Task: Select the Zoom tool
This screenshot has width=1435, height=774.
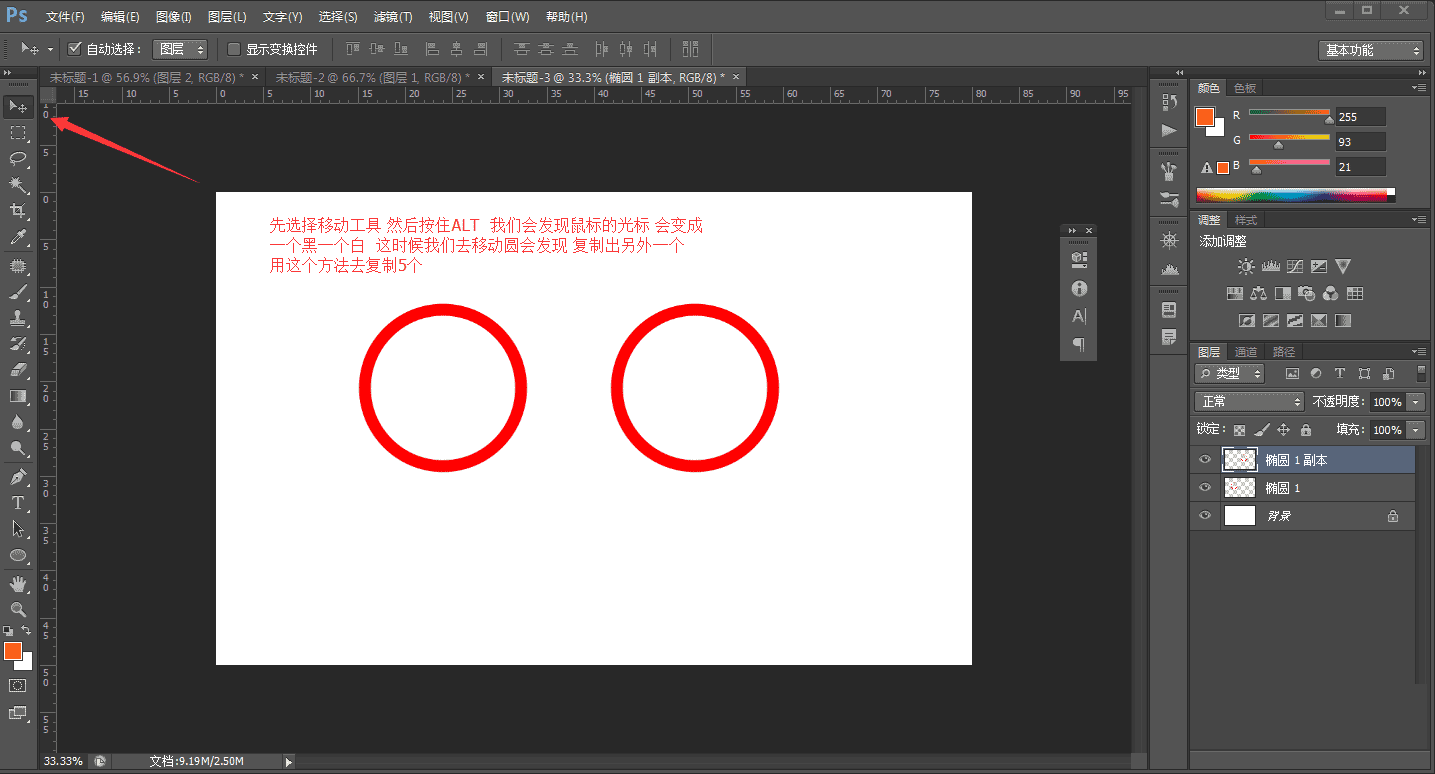Action: 18,610
